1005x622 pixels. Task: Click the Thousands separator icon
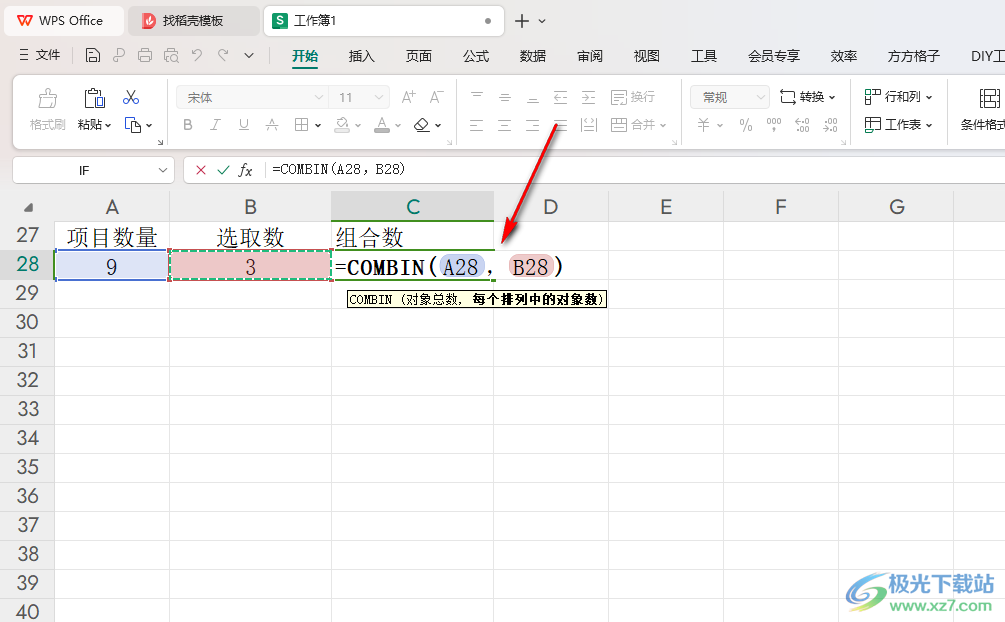774,125
